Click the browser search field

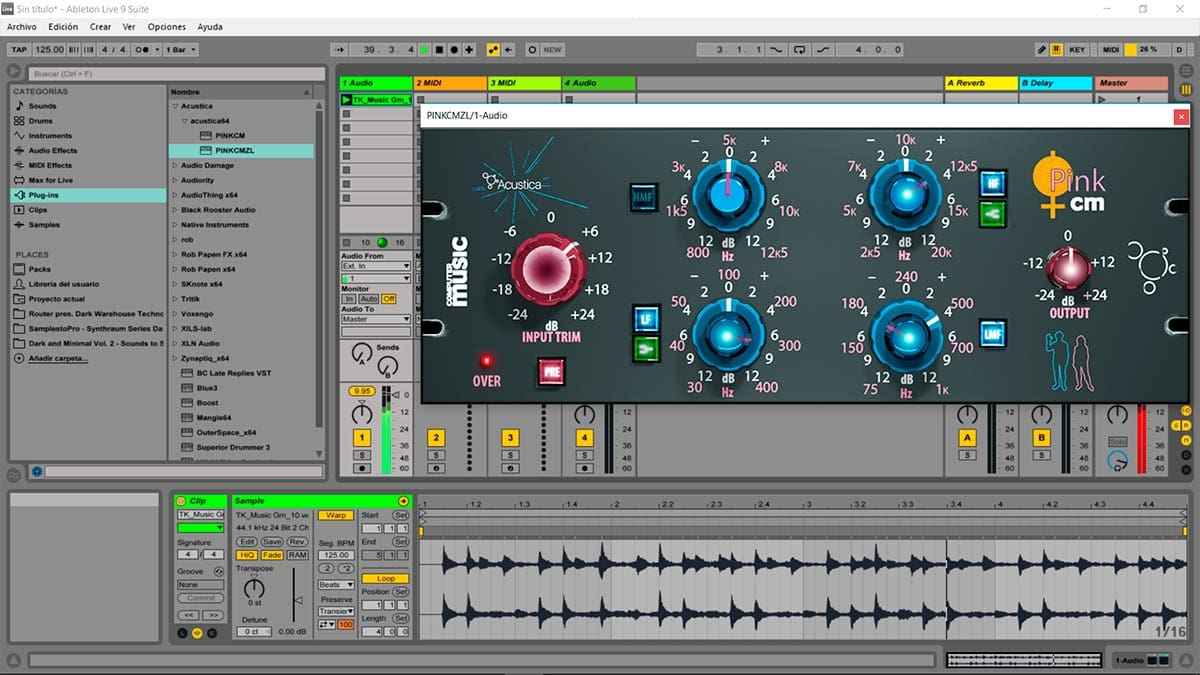pos(176,74)
